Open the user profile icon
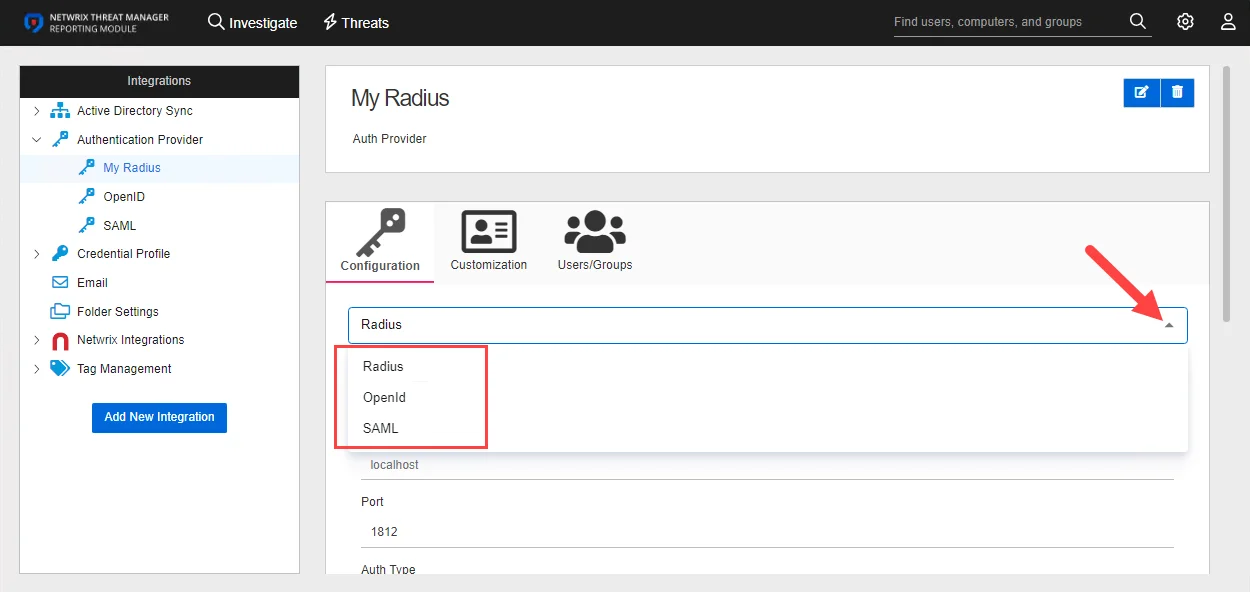This screenshot has height=592, width=1250. (x=1229, y=22)
